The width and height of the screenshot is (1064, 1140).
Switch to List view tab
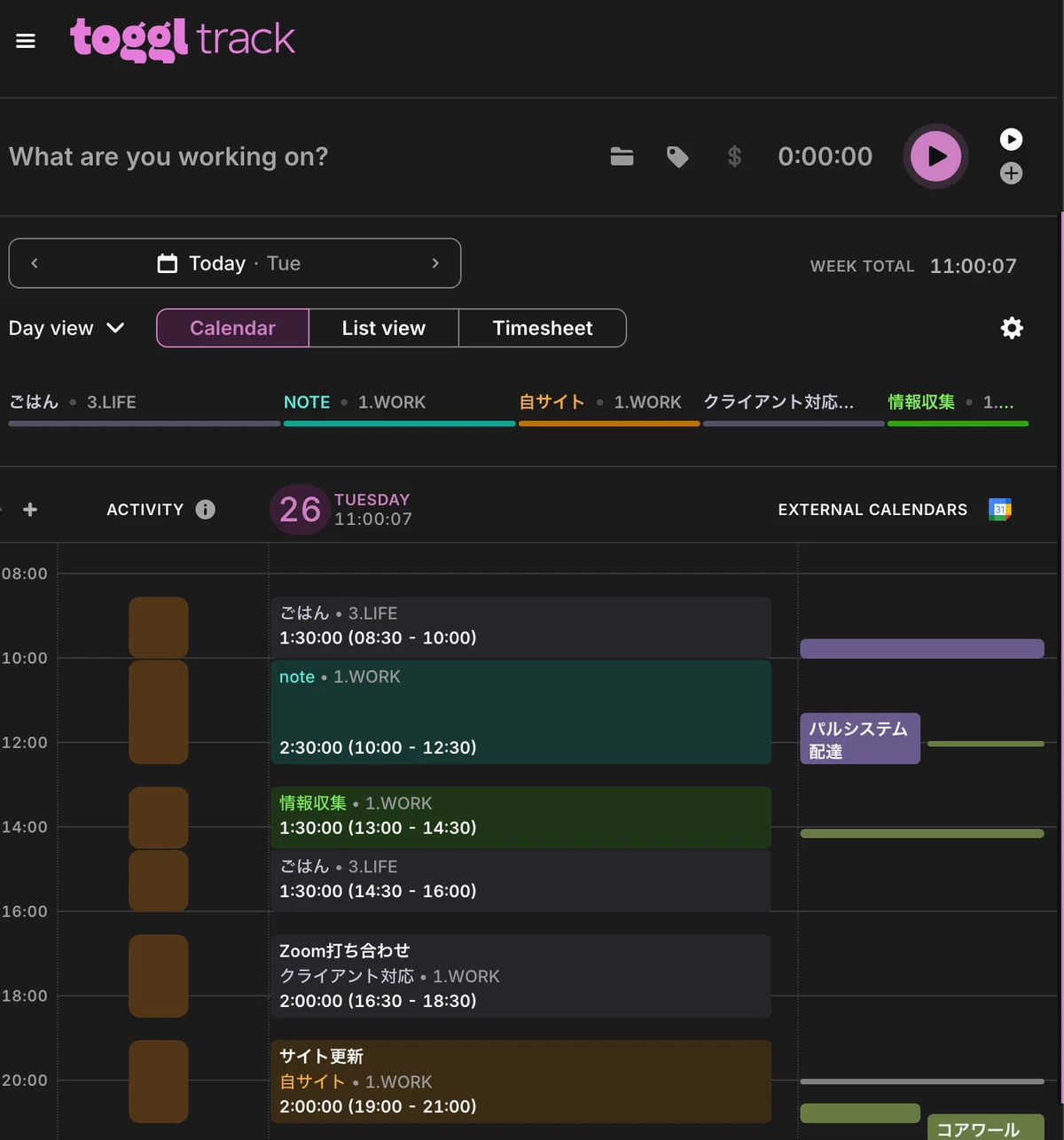(384, 328)
